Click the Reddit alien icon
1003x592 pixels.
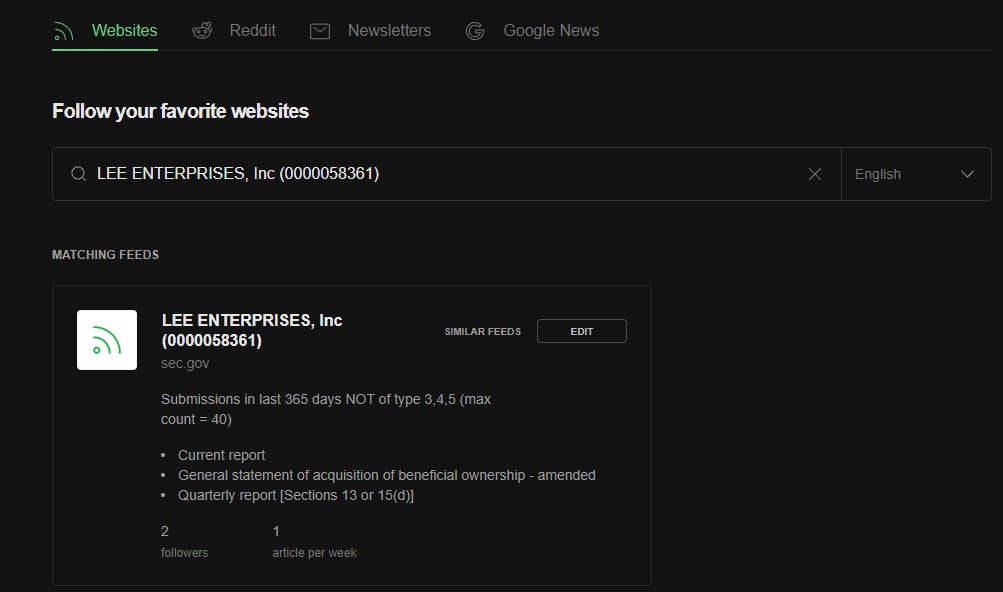202,30
